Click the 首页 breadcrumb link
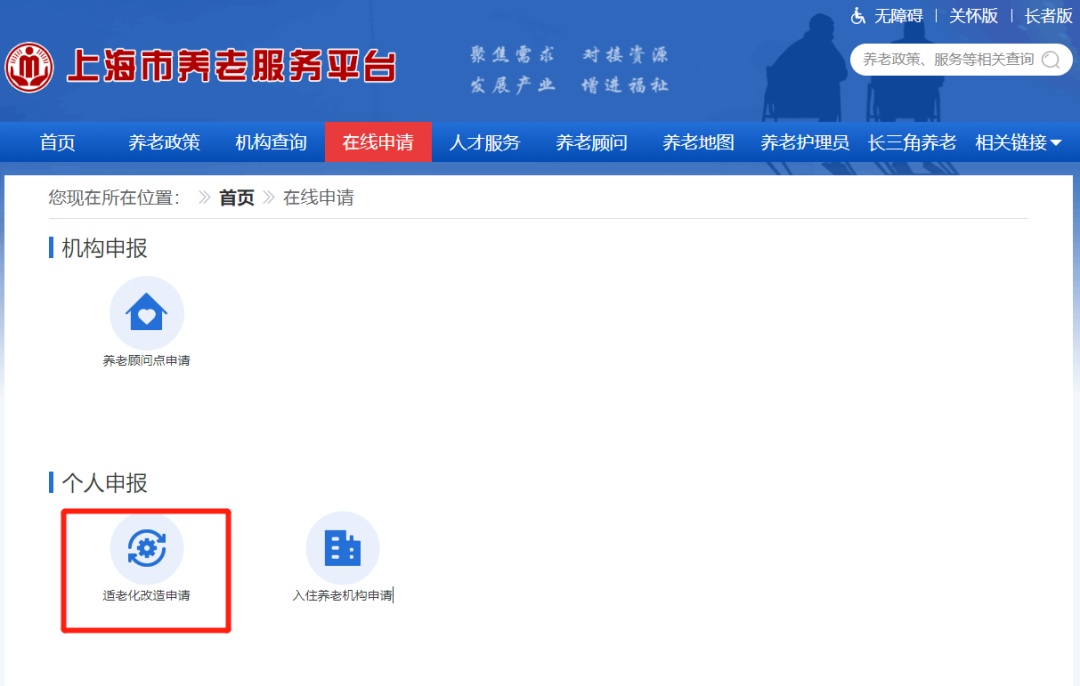Image resolution: width=1080 pixels, height=686 pixels. click(x=236, y=198)
